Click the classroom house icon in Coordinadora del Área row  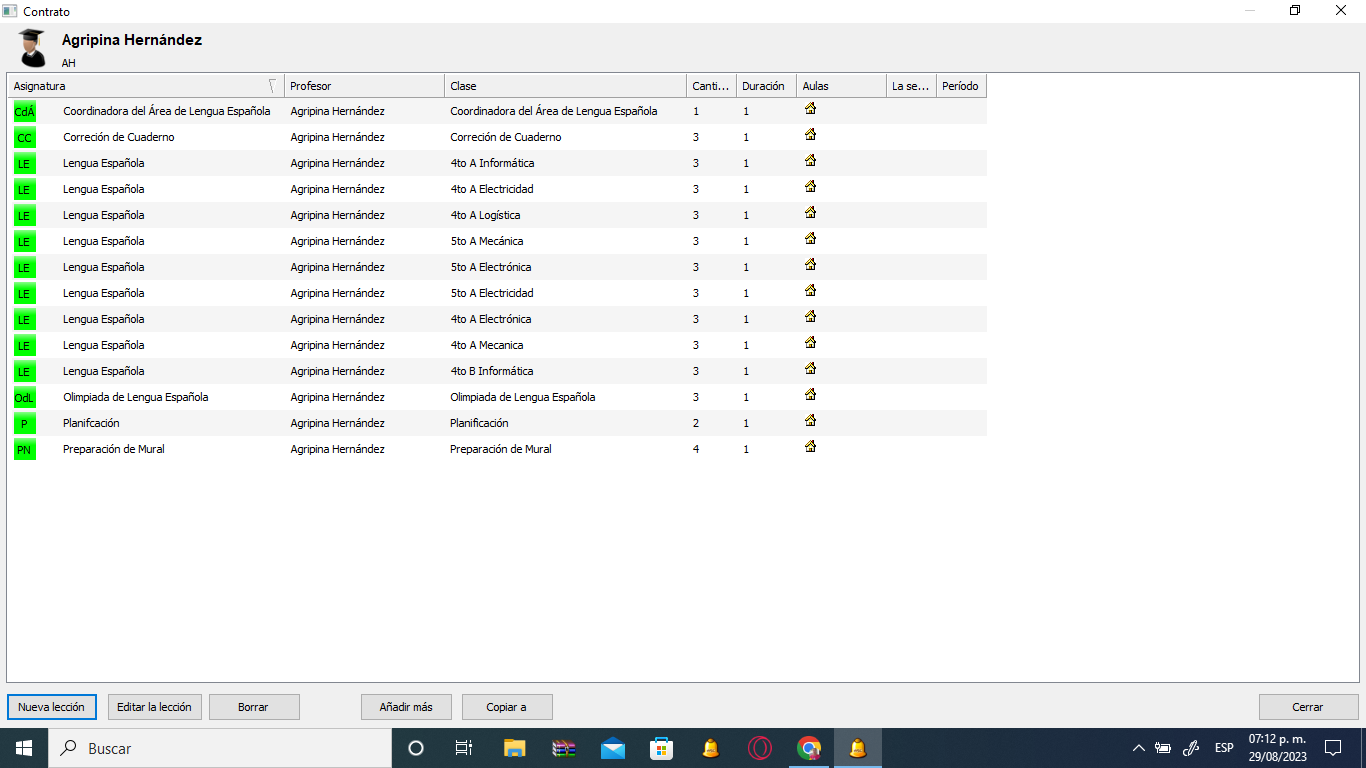[811, 108]
